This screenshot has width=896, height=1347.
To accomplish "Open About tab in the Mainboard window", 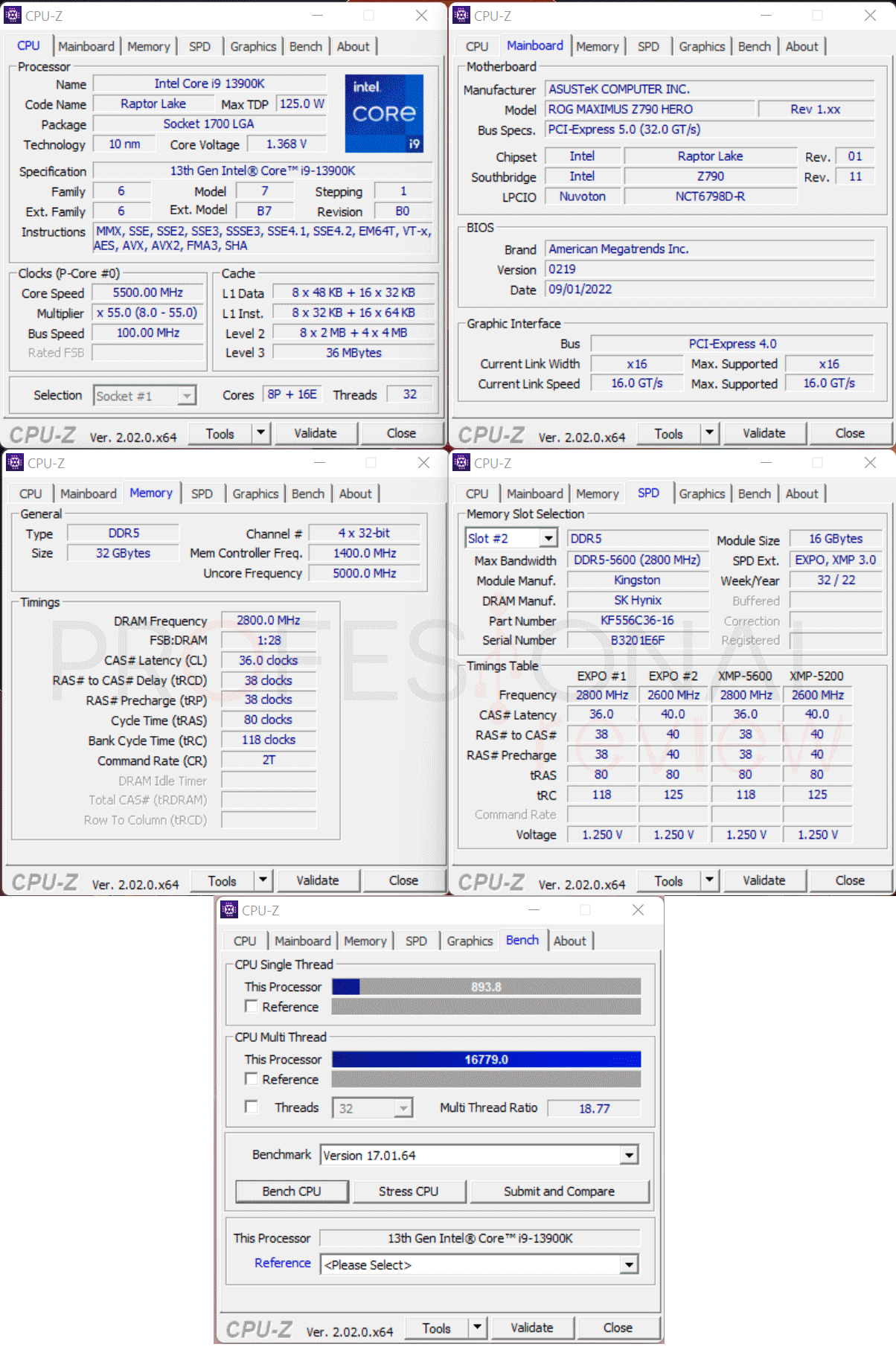I will (801, 46).
